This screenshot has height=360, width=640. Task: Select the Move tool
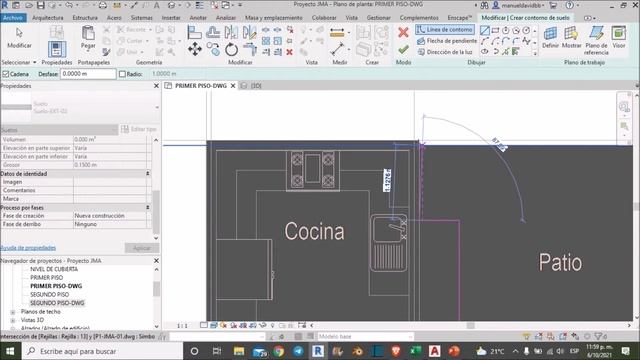(195, 49)
